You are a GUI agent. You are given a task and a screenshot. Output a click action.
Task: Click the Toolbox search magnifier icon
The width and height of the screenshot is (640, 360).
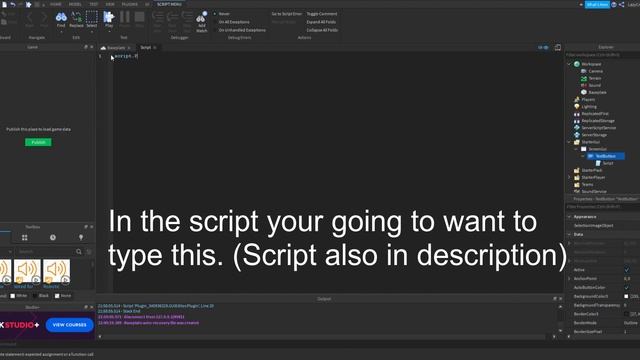(x=79, y=252)
